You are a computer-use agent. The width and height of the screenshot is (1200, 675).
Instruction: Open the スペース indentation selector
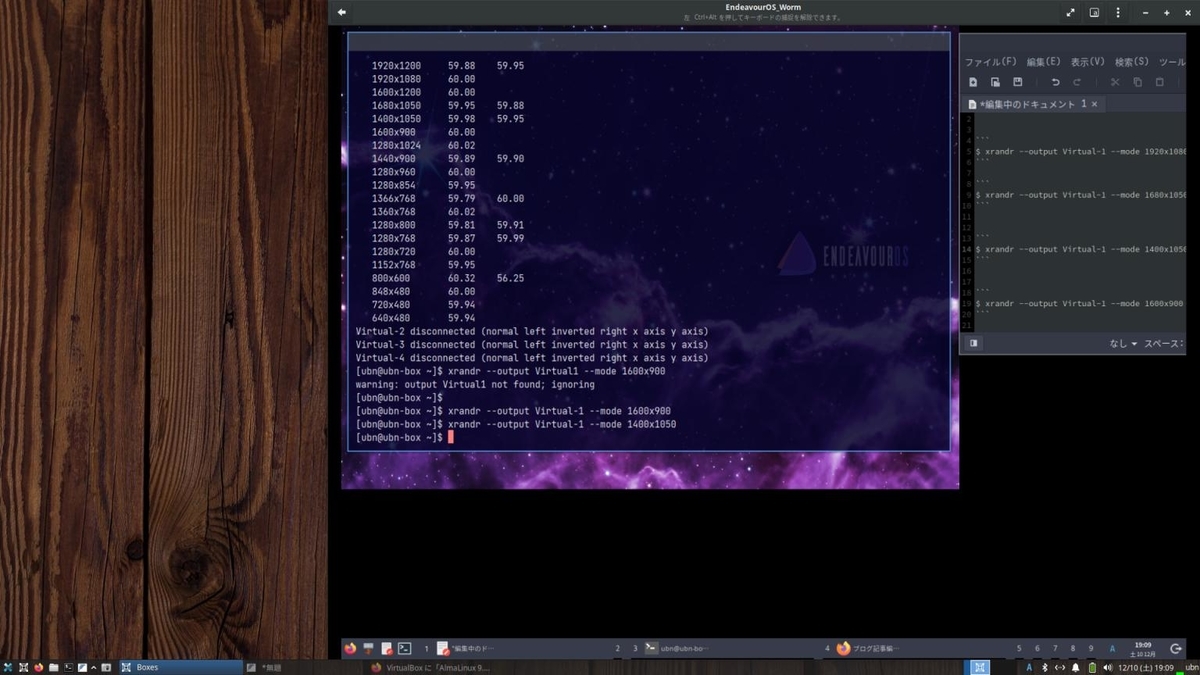click(x=1163, y=343)
